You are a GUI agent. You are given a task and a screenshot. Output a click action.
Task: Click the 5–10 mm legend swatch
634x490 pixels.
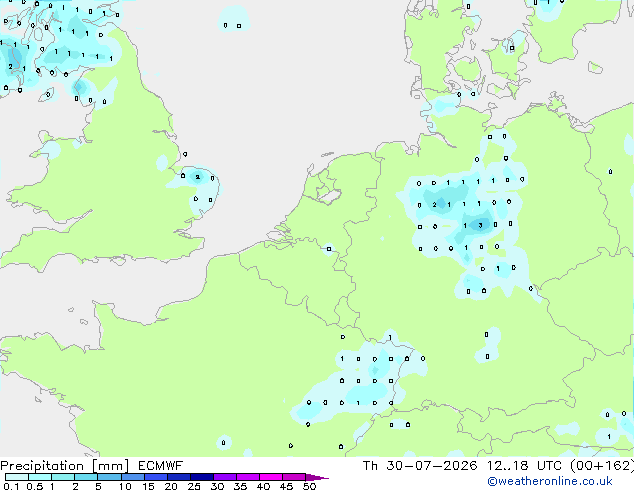pyautogui.click(x=109, y=477)
